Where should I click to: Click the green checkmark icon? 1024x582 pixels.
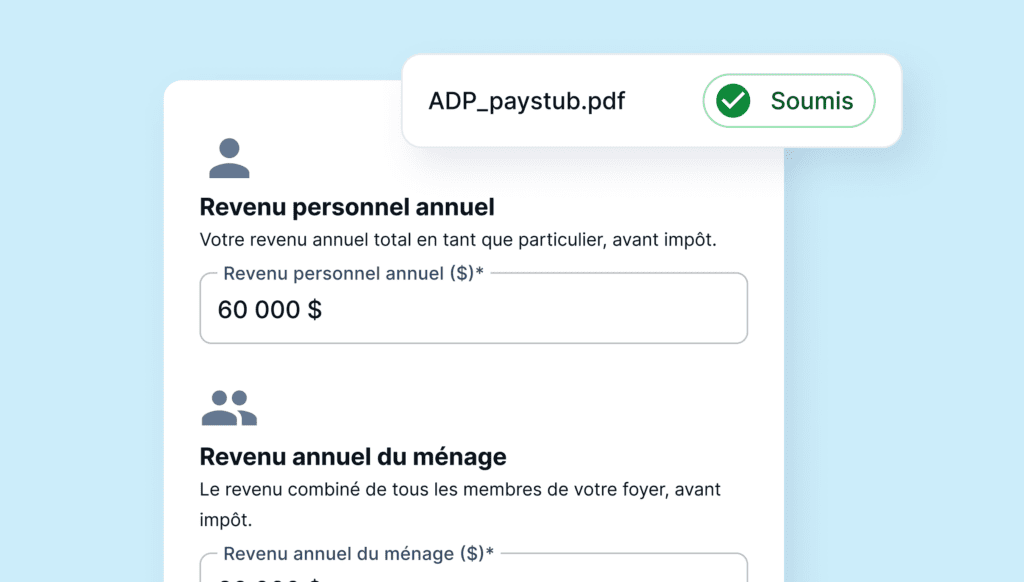(x=734, y=101)
